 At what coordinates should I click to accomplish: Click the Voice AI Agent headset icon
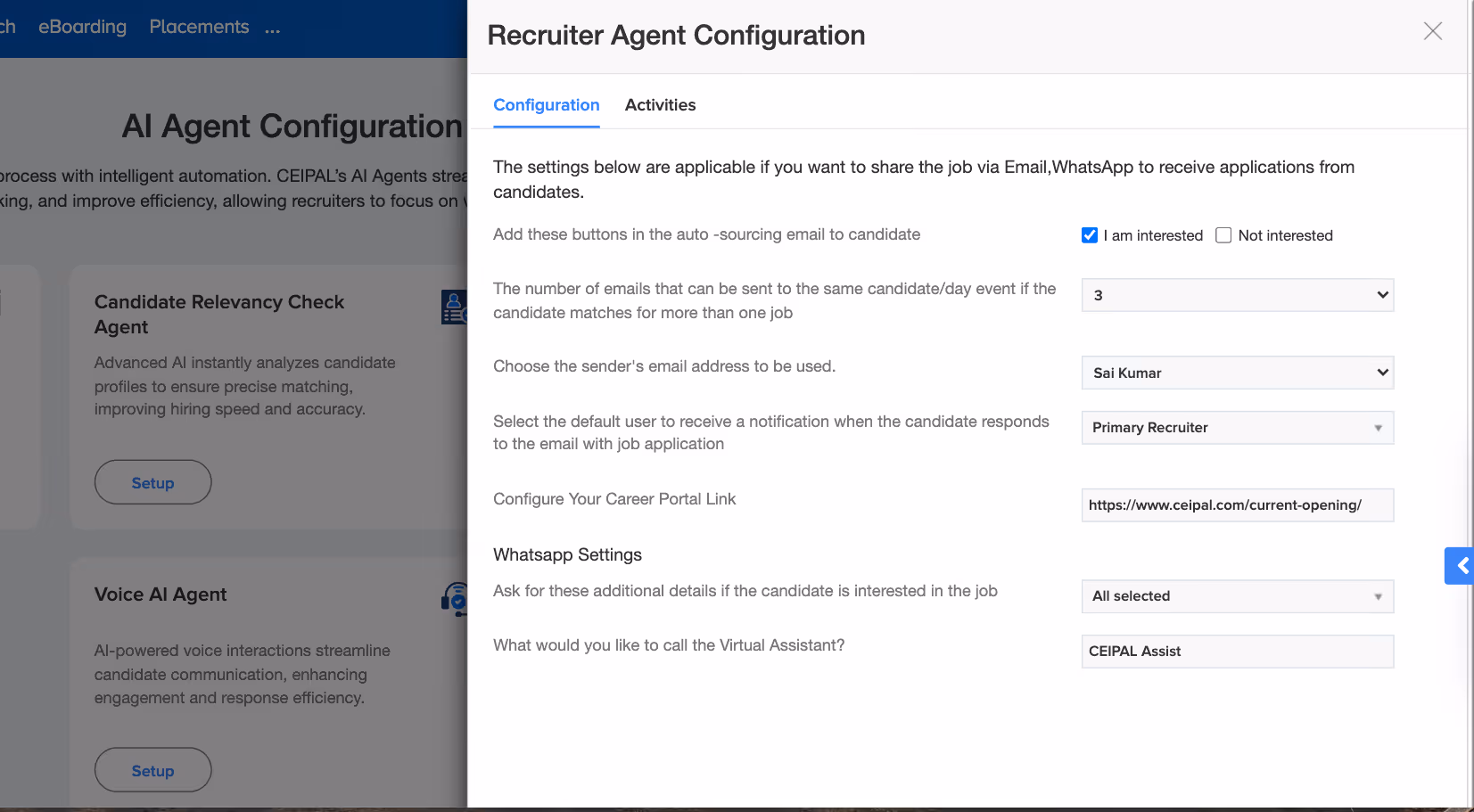[455, 599]
